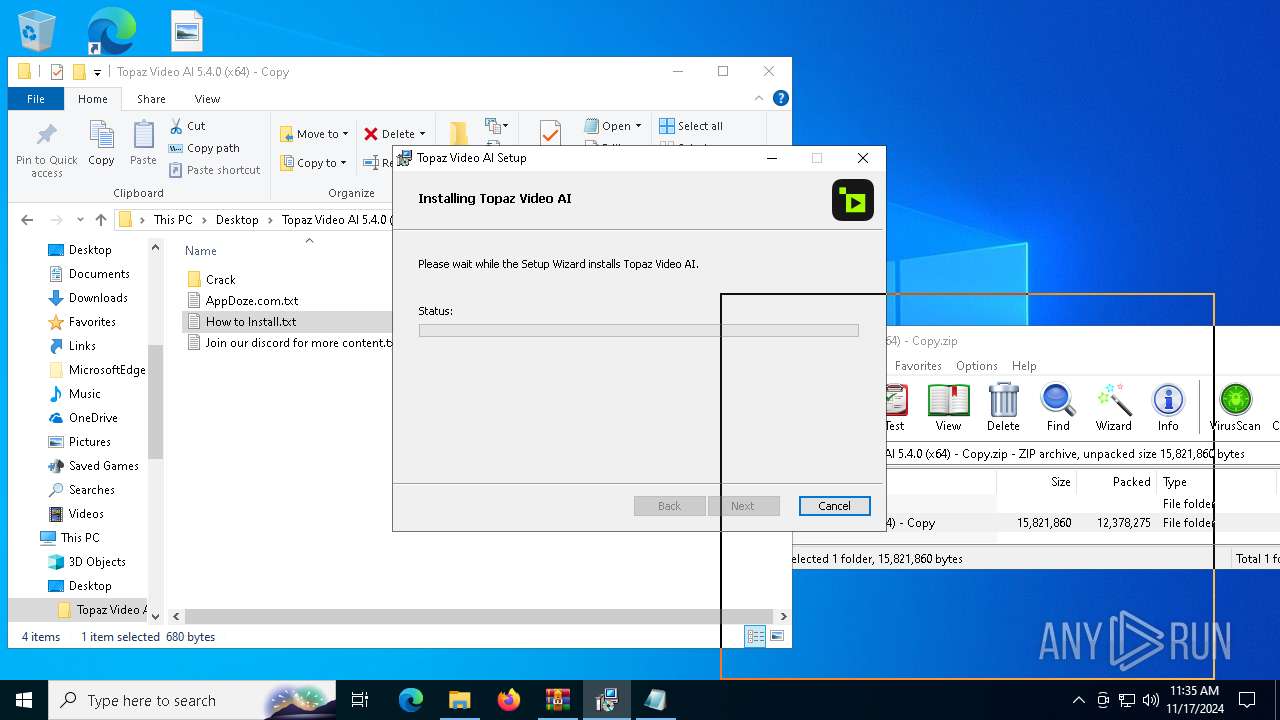Click the WinRAR Delete icon
Image resolution: width=1280 pixels, height=720 pixels.
(x=1003, y=408)
